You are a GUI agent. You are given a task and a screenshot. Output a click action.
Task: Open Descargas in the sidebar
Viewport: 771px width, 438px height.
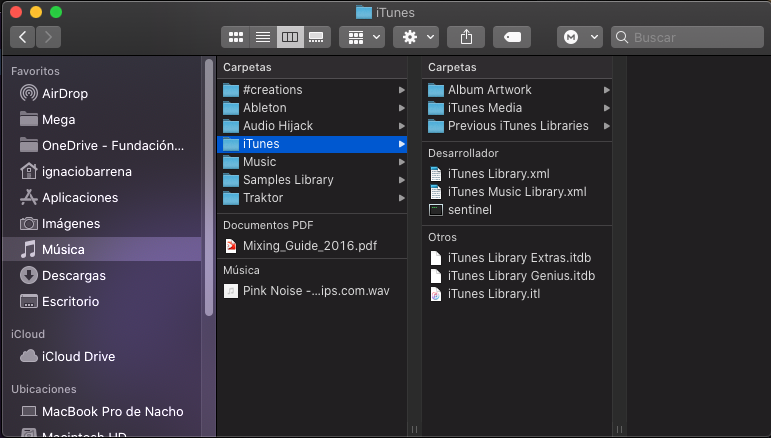pos(102,275)
